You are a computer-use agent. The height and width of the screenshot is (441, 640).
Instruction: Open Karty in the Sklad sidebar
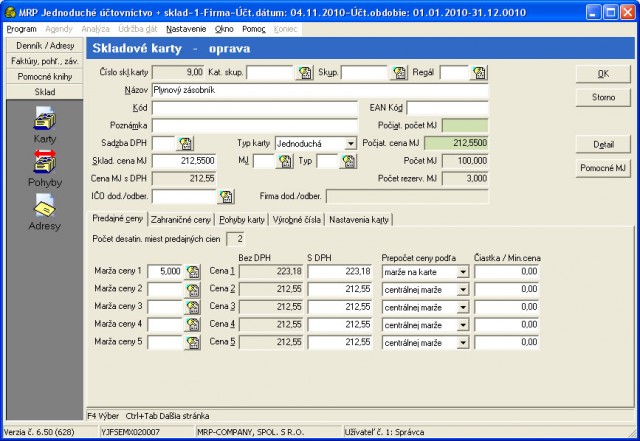(44, 122)
